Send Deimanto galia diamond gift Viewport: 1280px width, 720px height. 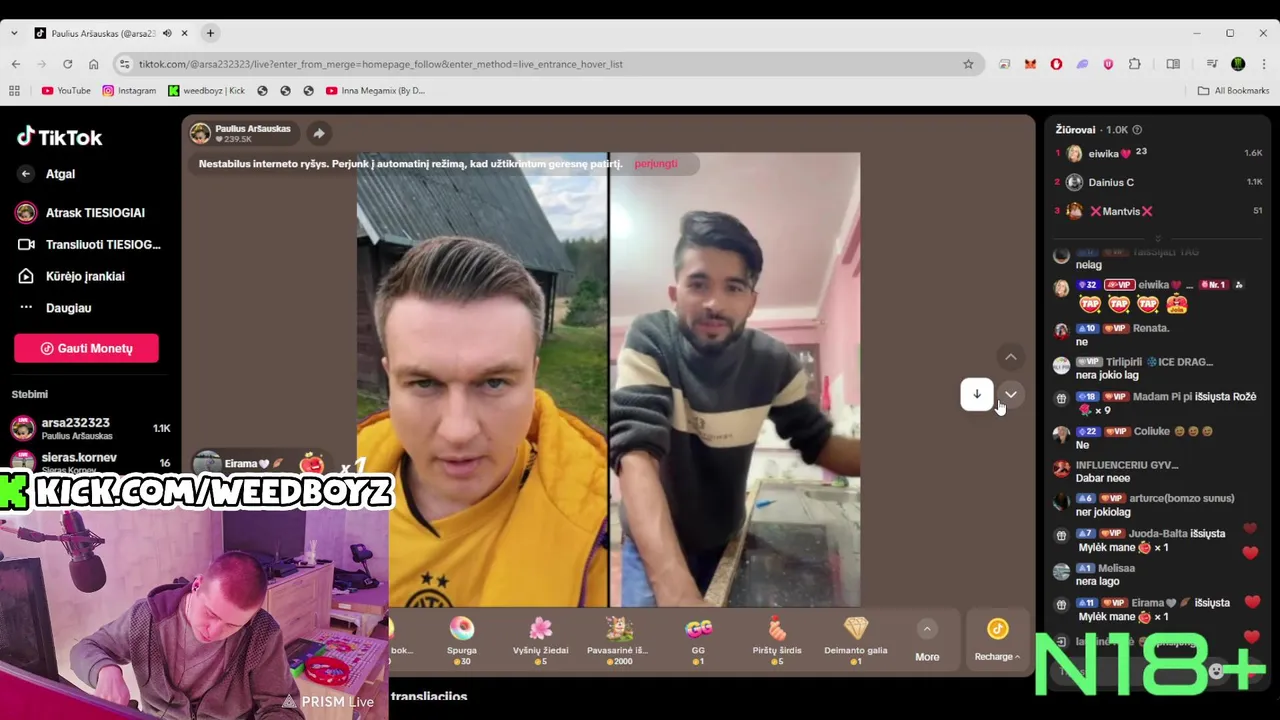click(856, 640)
